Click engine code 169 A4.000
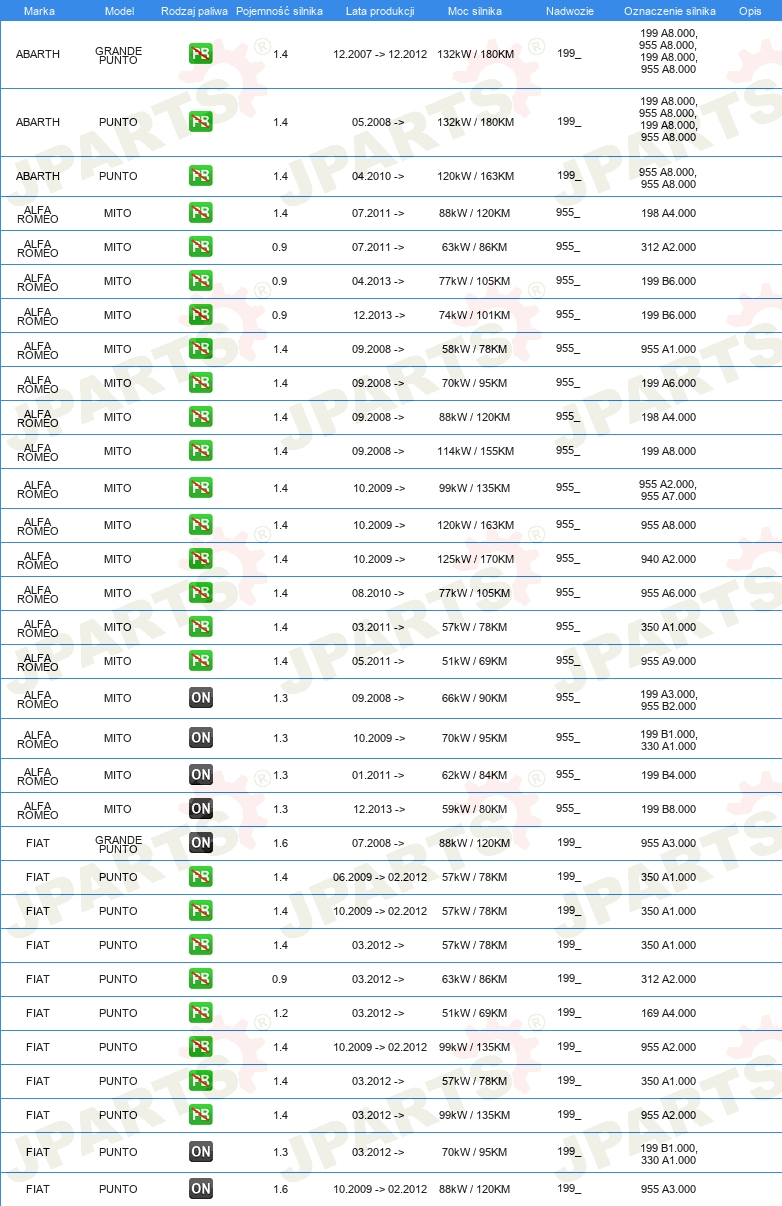The image size is (782, 1206). click(x=669, y=1013)
